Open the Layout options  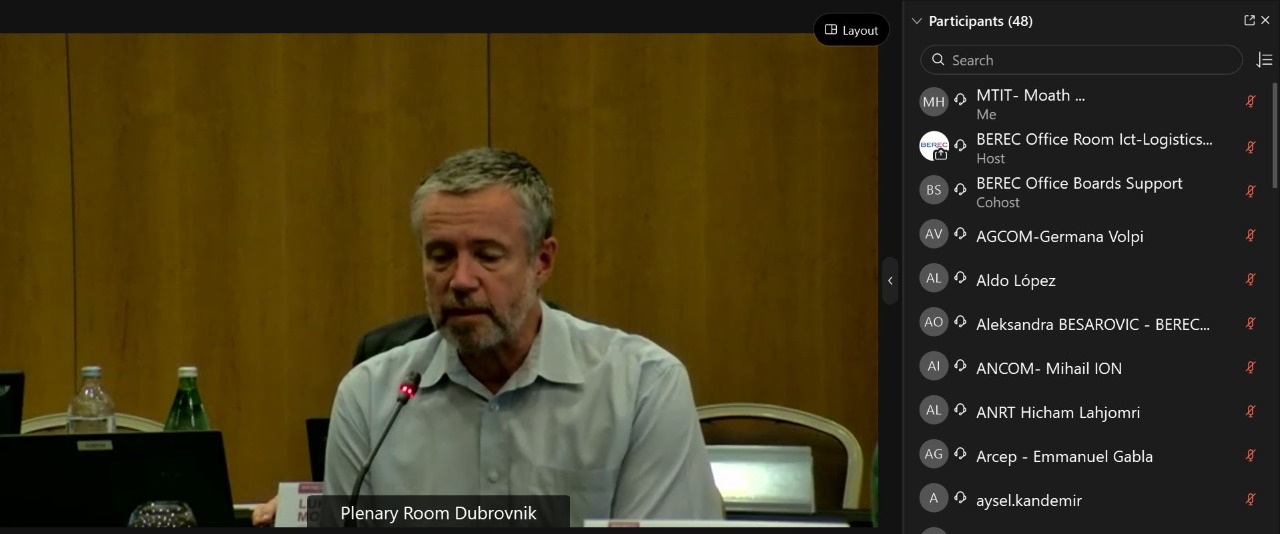[851, 30]
